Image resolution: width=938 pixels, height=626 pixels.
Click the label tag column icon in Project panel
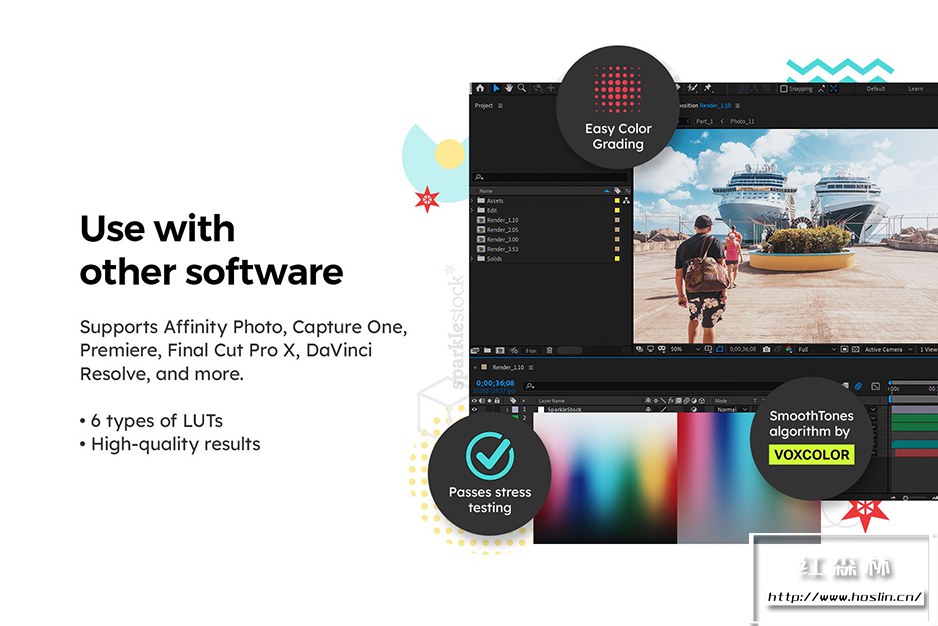(x=617, y=191)
